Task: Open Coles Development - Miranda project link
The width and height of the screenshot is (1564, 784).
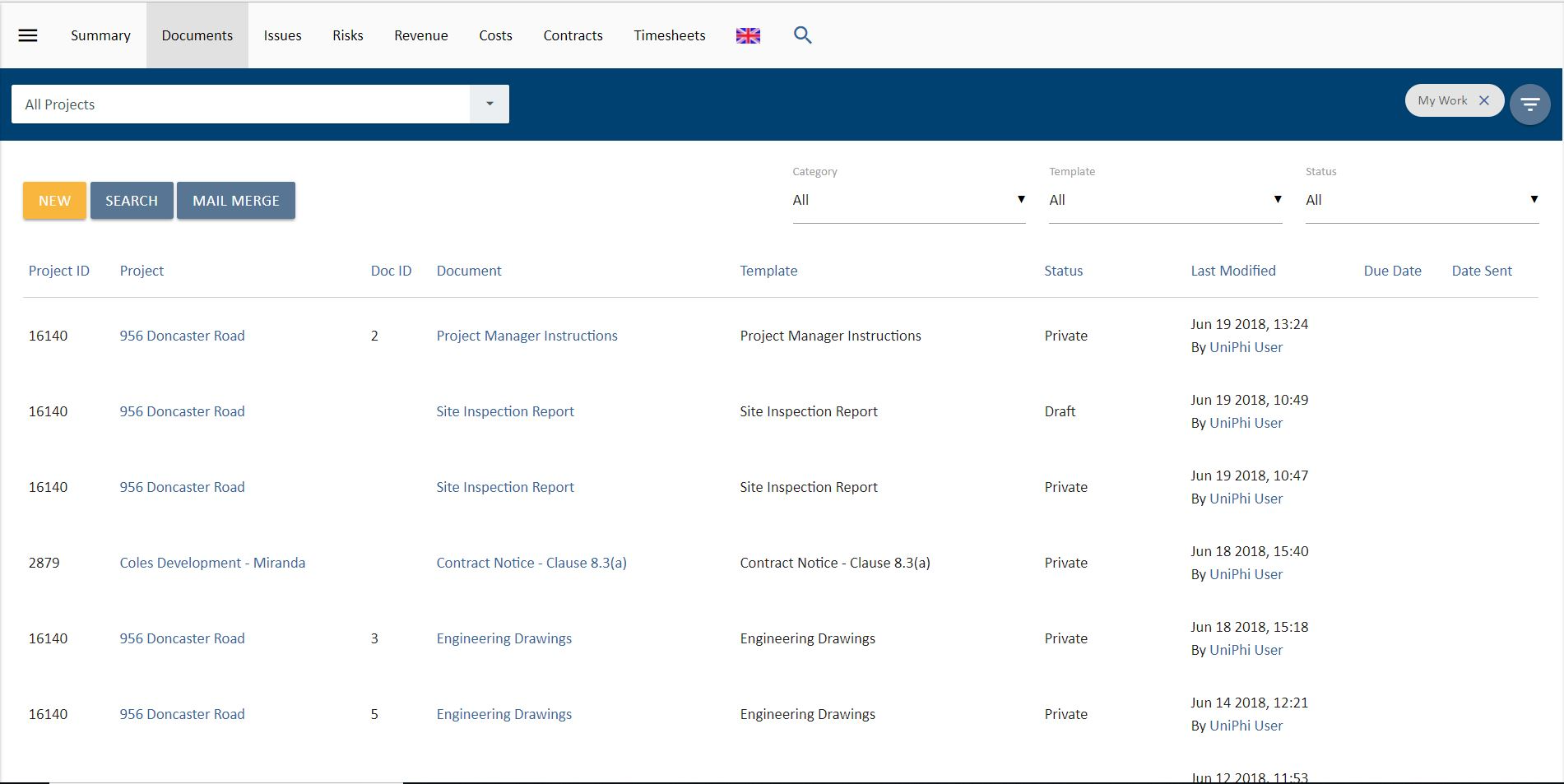Action: coord(212,563)
